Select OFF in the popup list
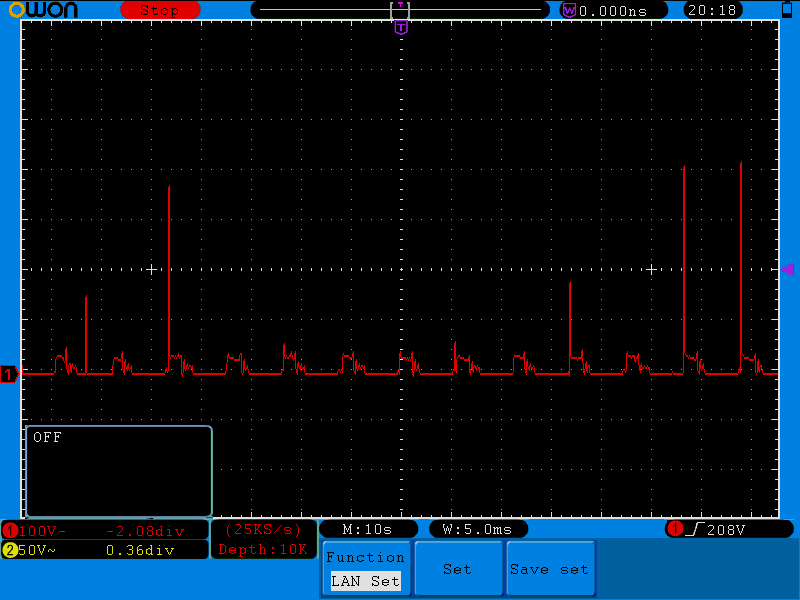 (x=47, y=437)
